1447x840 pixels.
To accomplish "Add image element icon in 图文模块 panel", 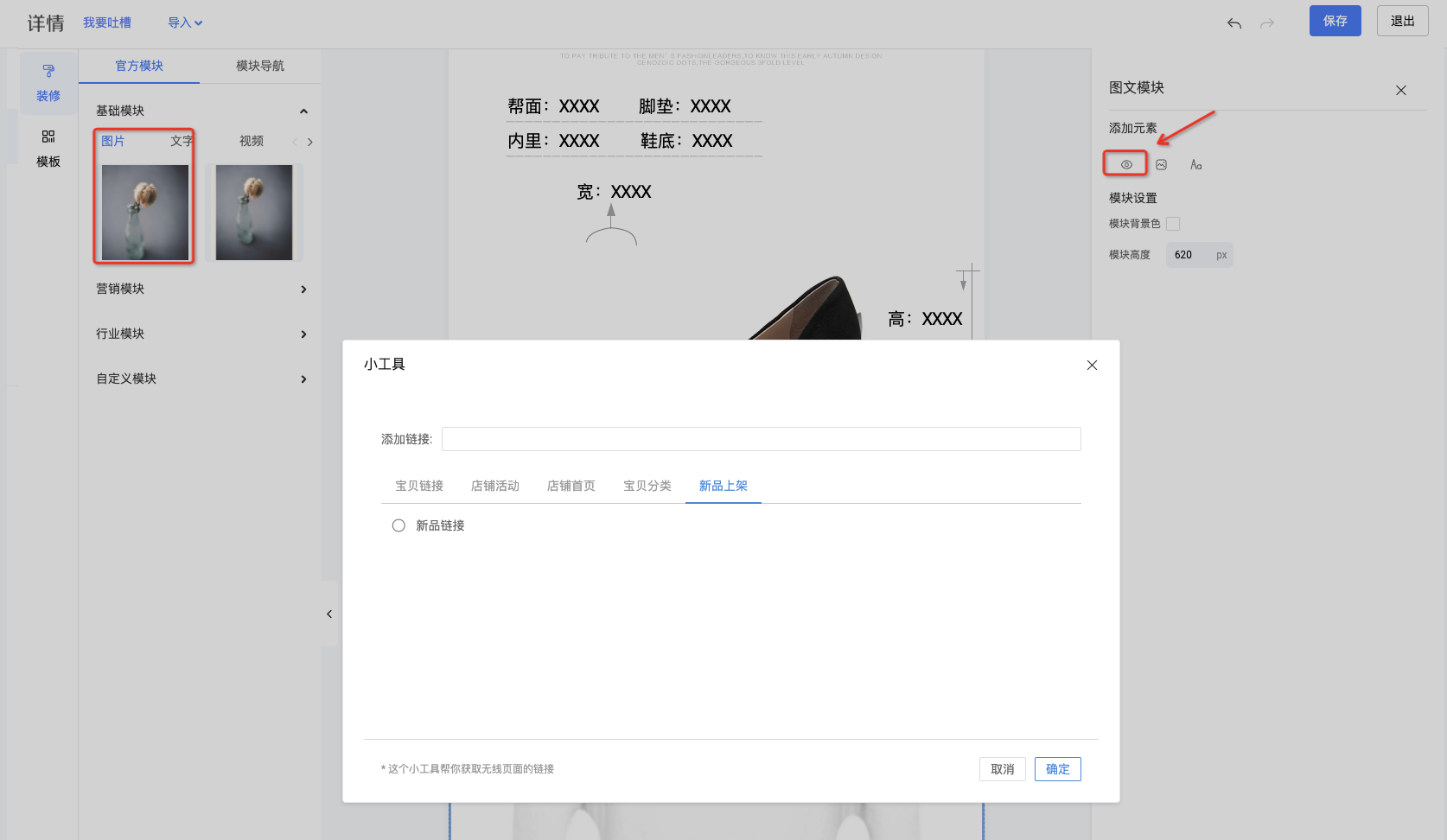I will click(1162, 164).
